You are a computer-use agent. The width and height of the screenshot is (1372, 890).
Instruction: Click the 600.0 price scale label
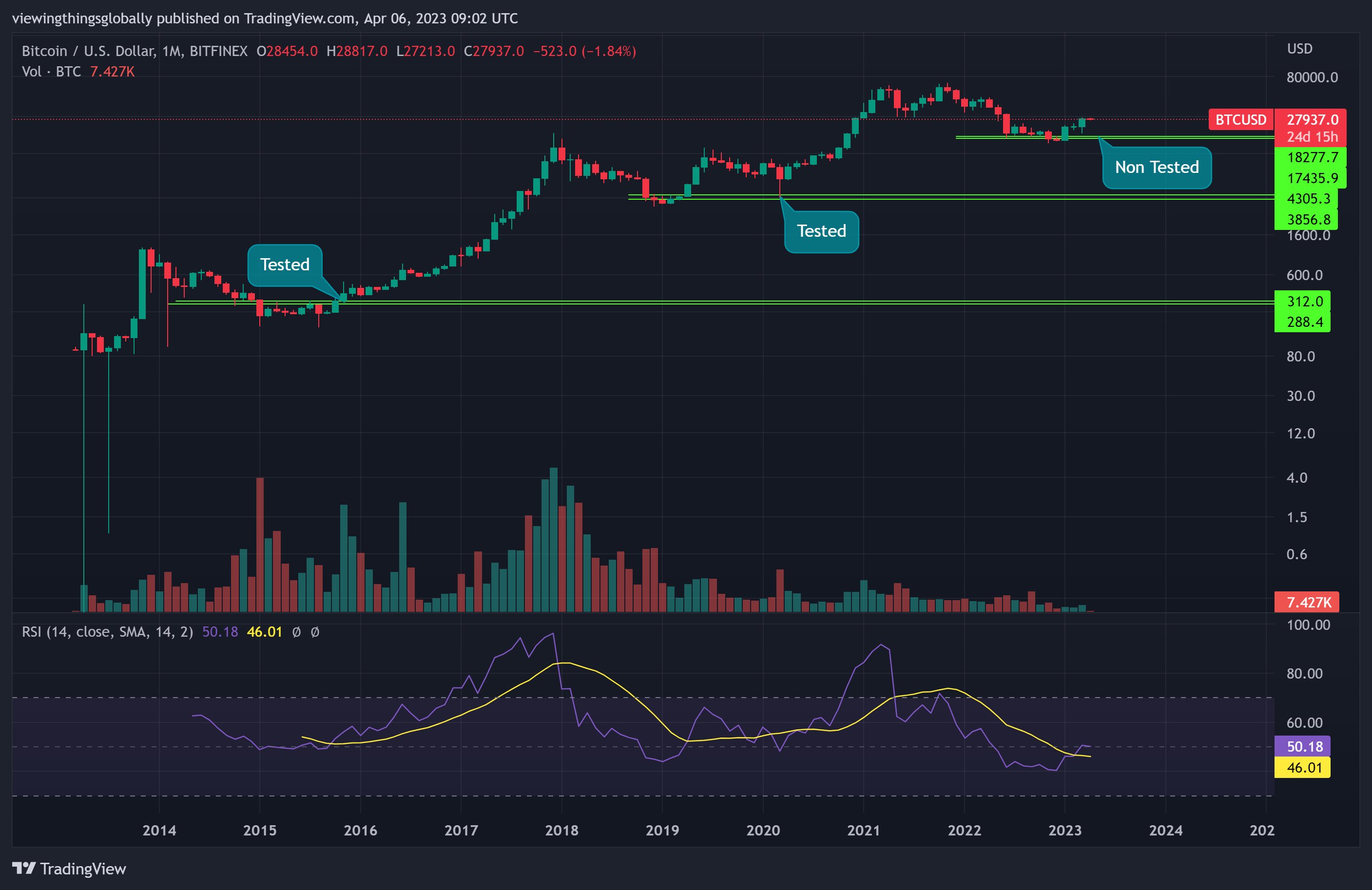(x=1304, y=275)
